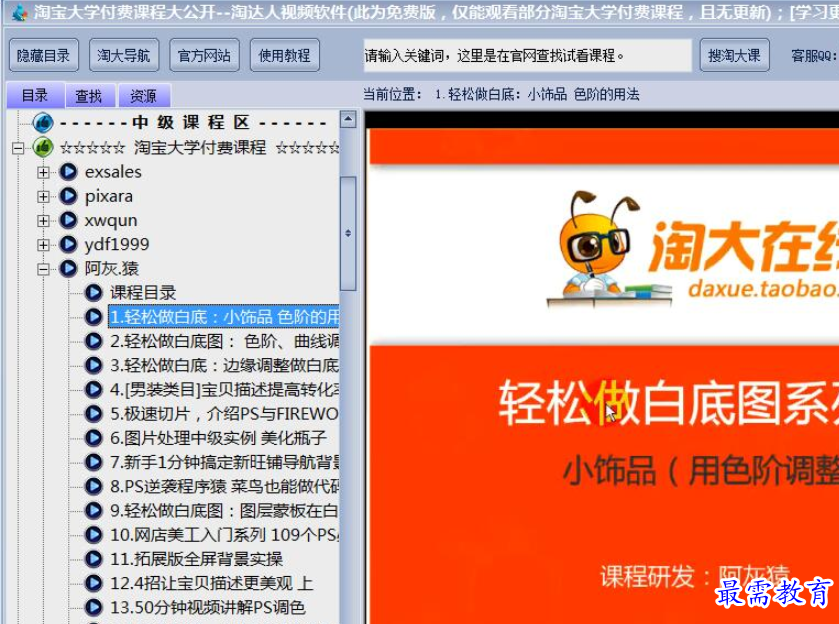Click the tree scrollbar up arrow
Screen dimensions: 839x624
point(348,119)
